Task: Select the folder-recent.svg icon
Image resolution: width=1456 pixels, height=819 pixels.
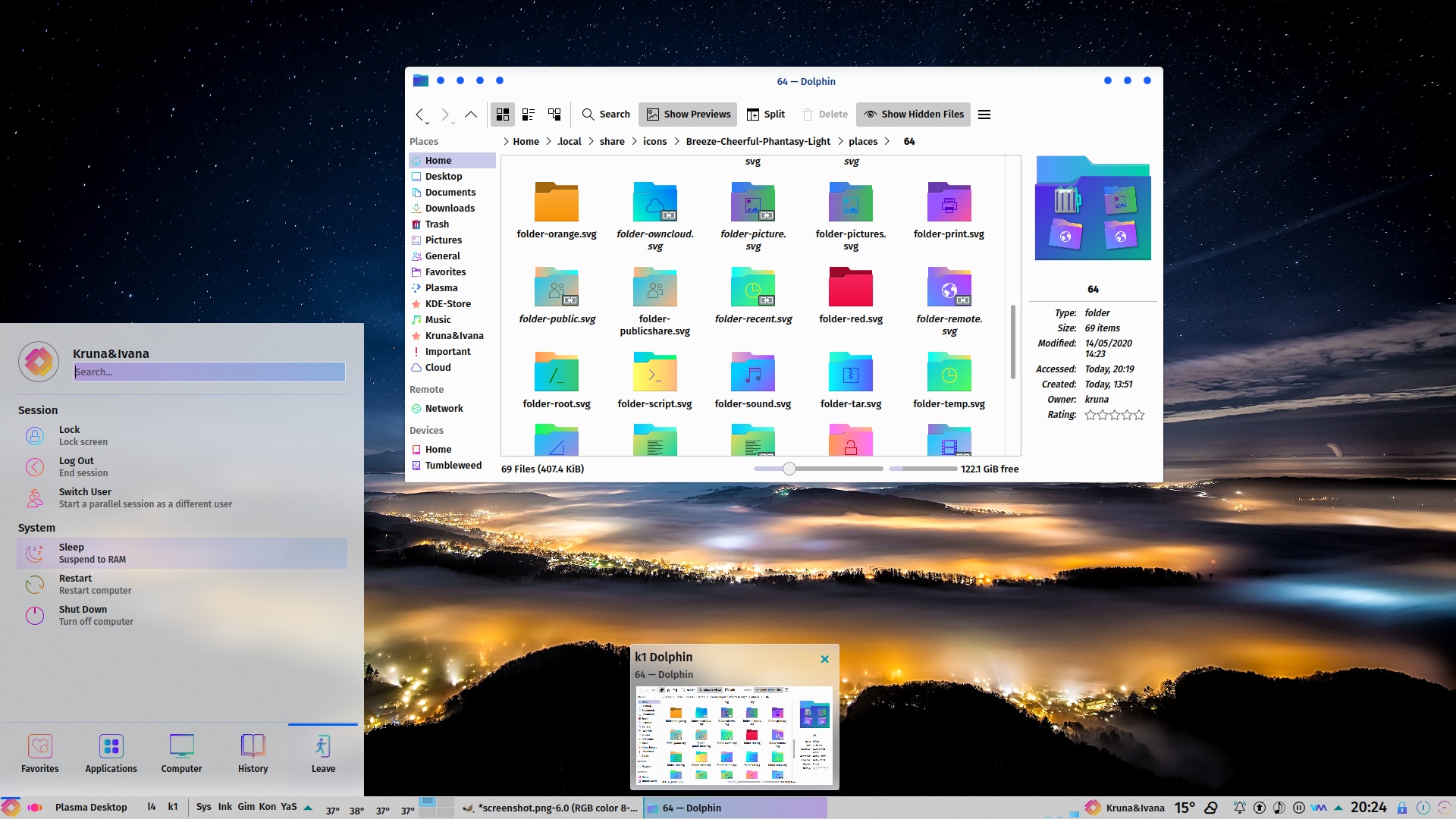Action: click(753, 287)
